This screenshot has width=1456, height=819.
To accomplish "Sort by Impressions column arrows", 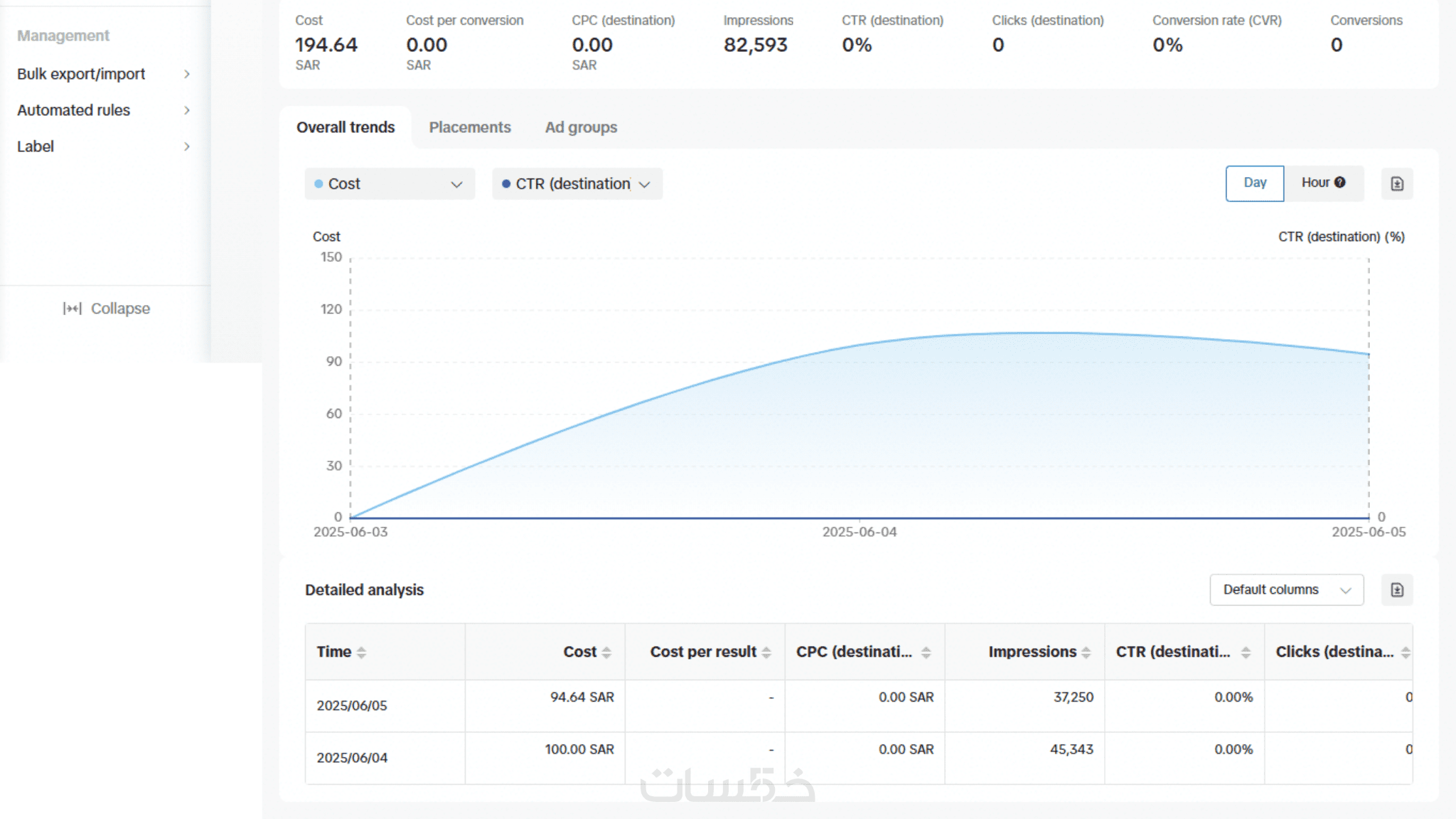I will [x=1086, y=653].
